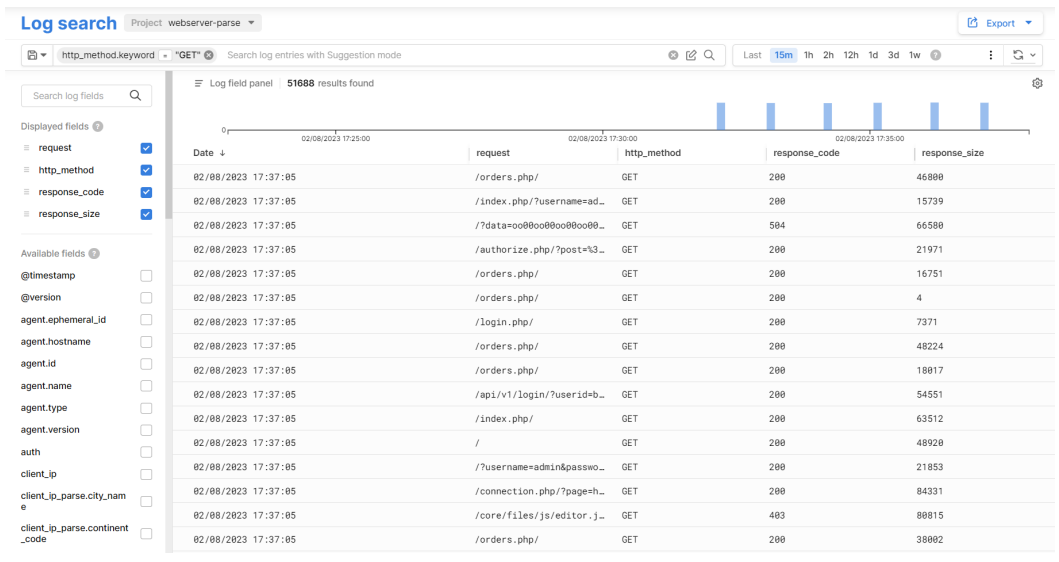The image size is (1059, 562).
Task: Open the saved queries dropdown
Action: (x=37, y=55)
